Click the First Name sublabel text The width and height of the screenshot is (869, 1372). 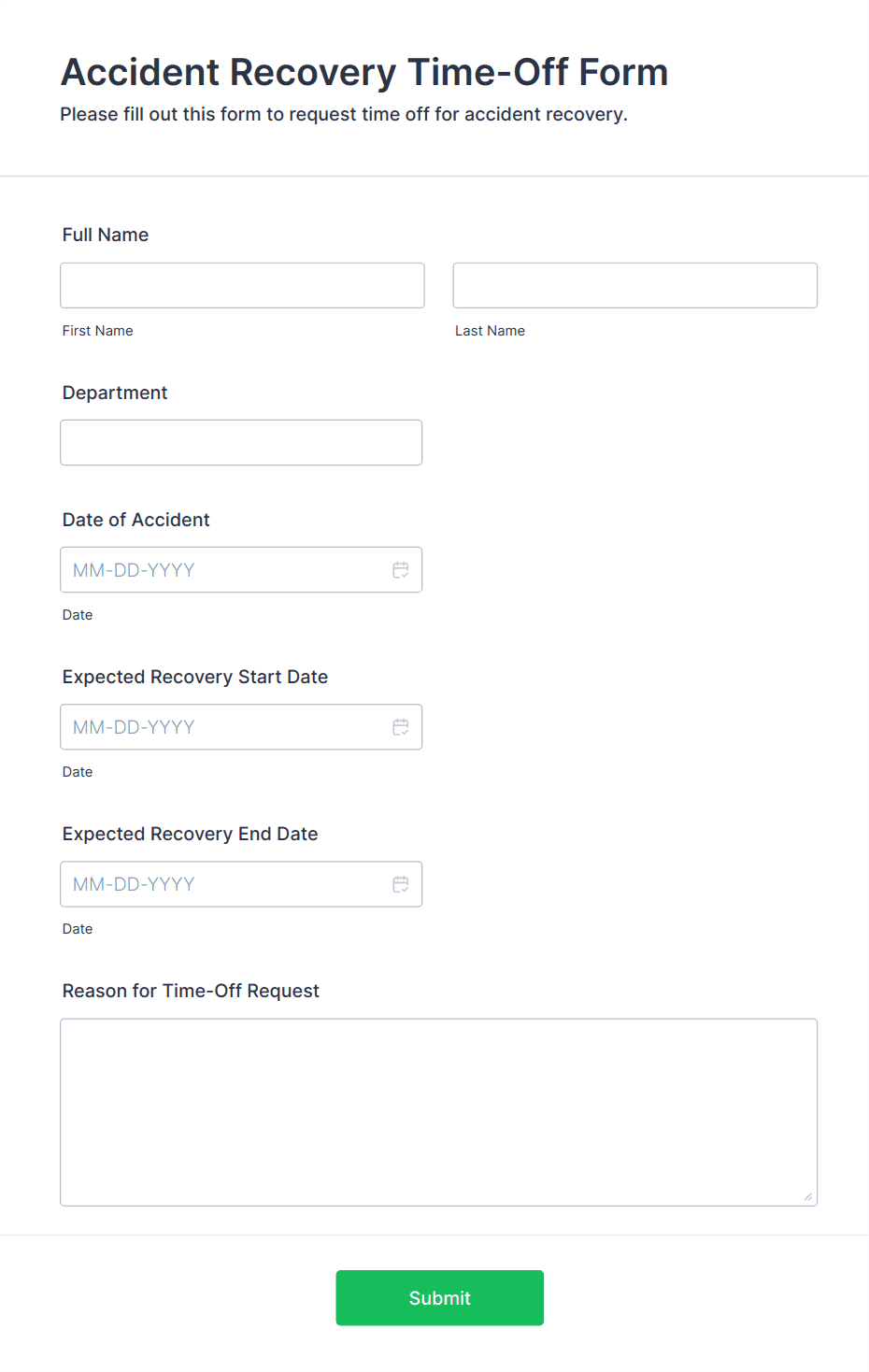pyautogui.click(x=98, y=331)
